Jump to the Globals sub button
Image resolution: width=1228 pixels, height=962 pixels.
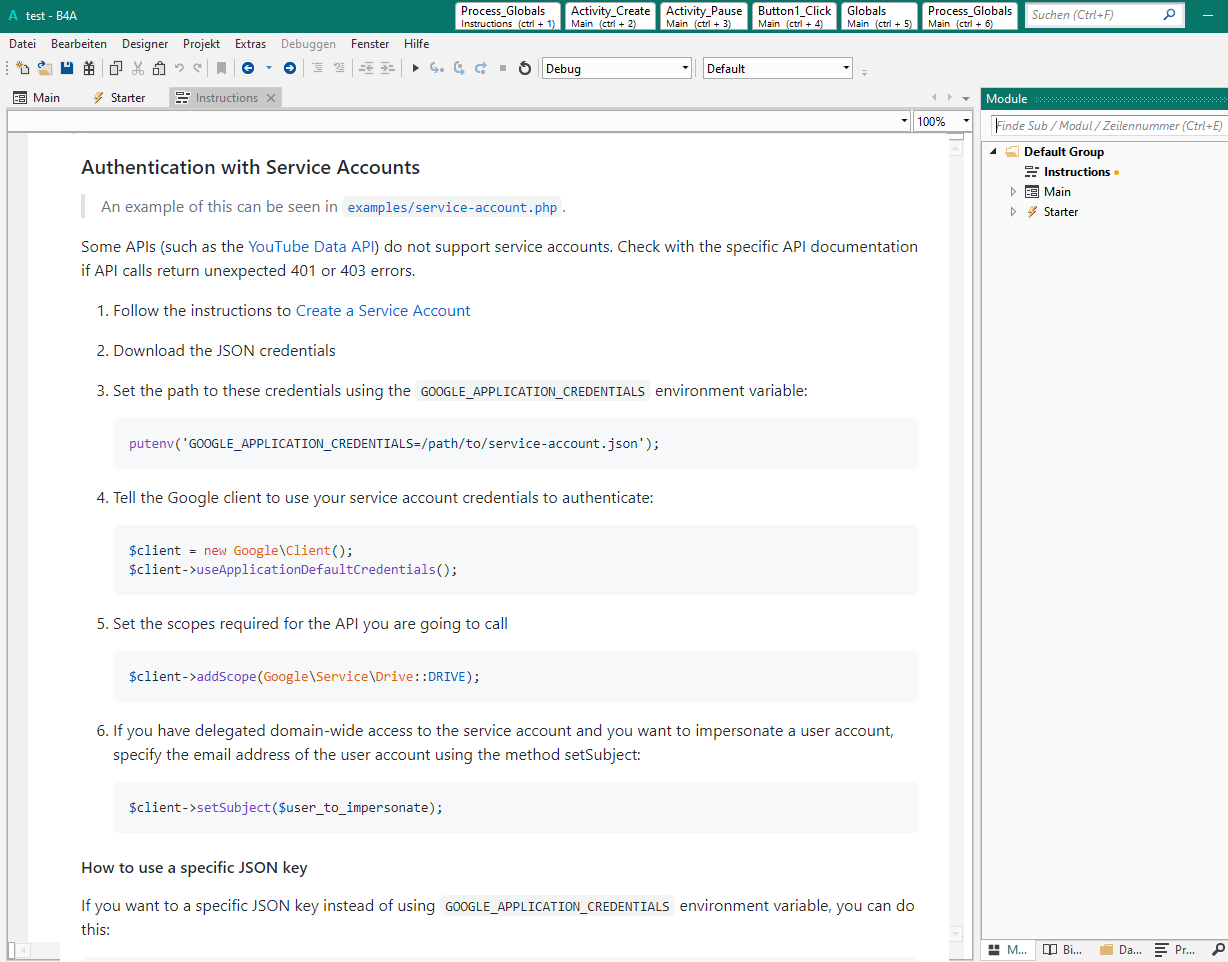879,16
